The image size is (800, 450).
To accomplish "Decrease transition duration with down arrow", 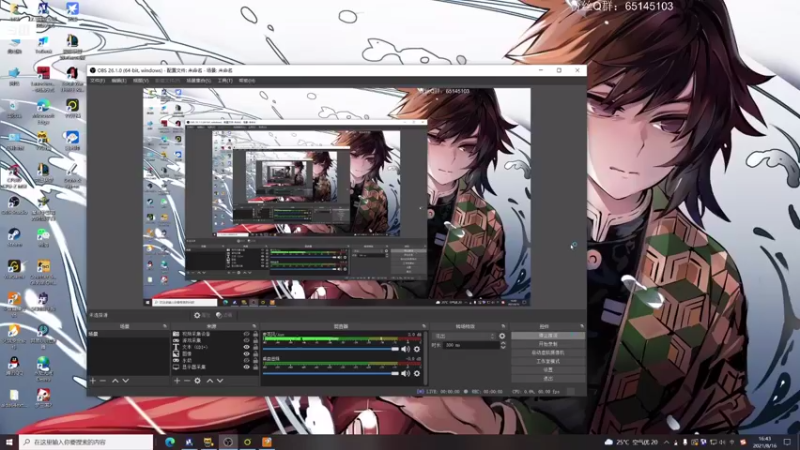I will pos(503,347).
